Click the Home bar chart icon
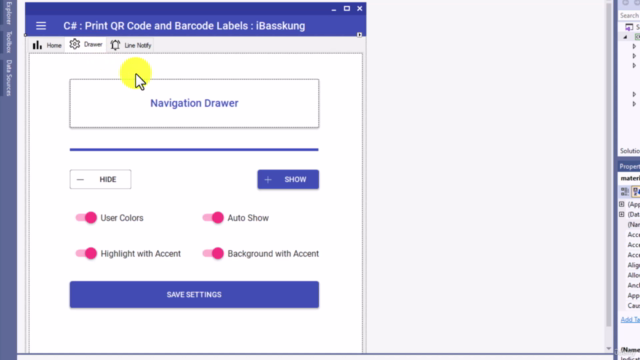Screen dimensions: 640x360 coord(37,45)
